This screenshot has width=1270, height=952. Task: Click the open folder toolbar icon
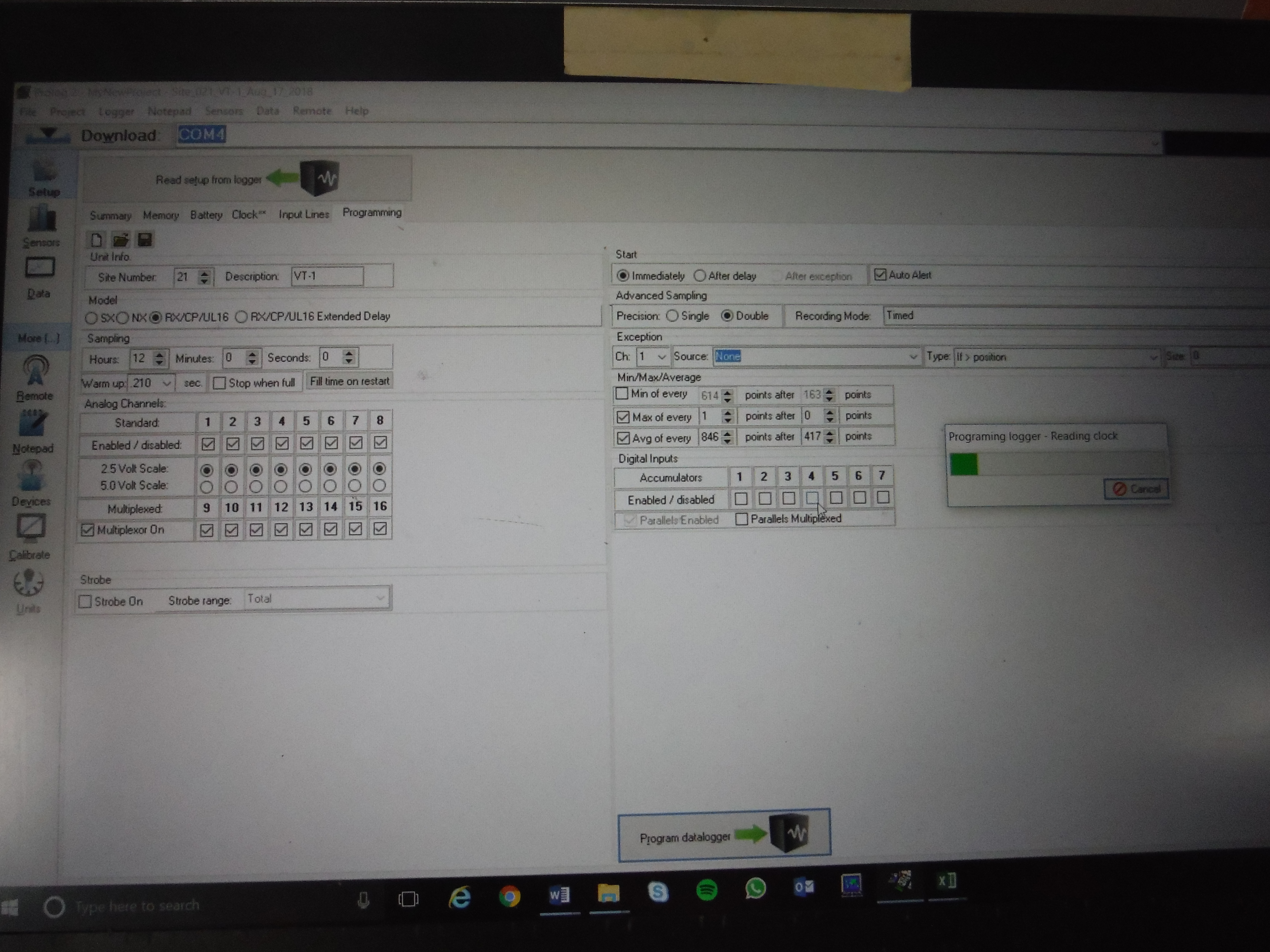120,240
